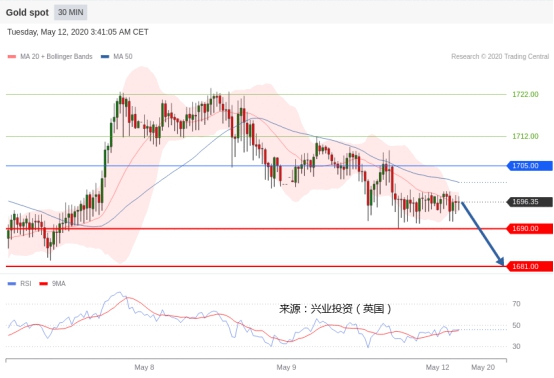Click the blue 1705.00 pivot price tag
554x378 pixels.
[530, 166]
